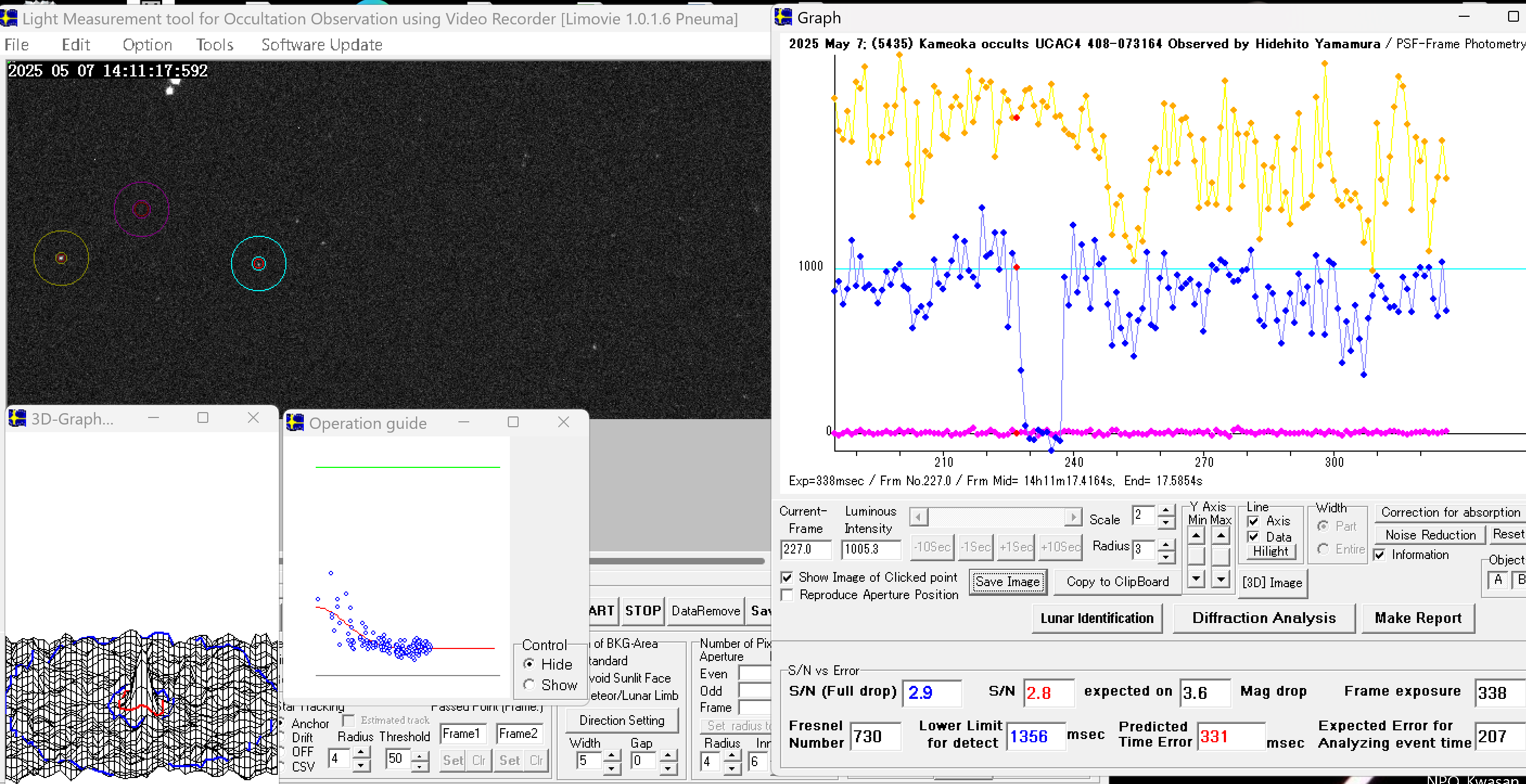Click the scroll-left arrow on the graph position bar

tap(918, 517)
